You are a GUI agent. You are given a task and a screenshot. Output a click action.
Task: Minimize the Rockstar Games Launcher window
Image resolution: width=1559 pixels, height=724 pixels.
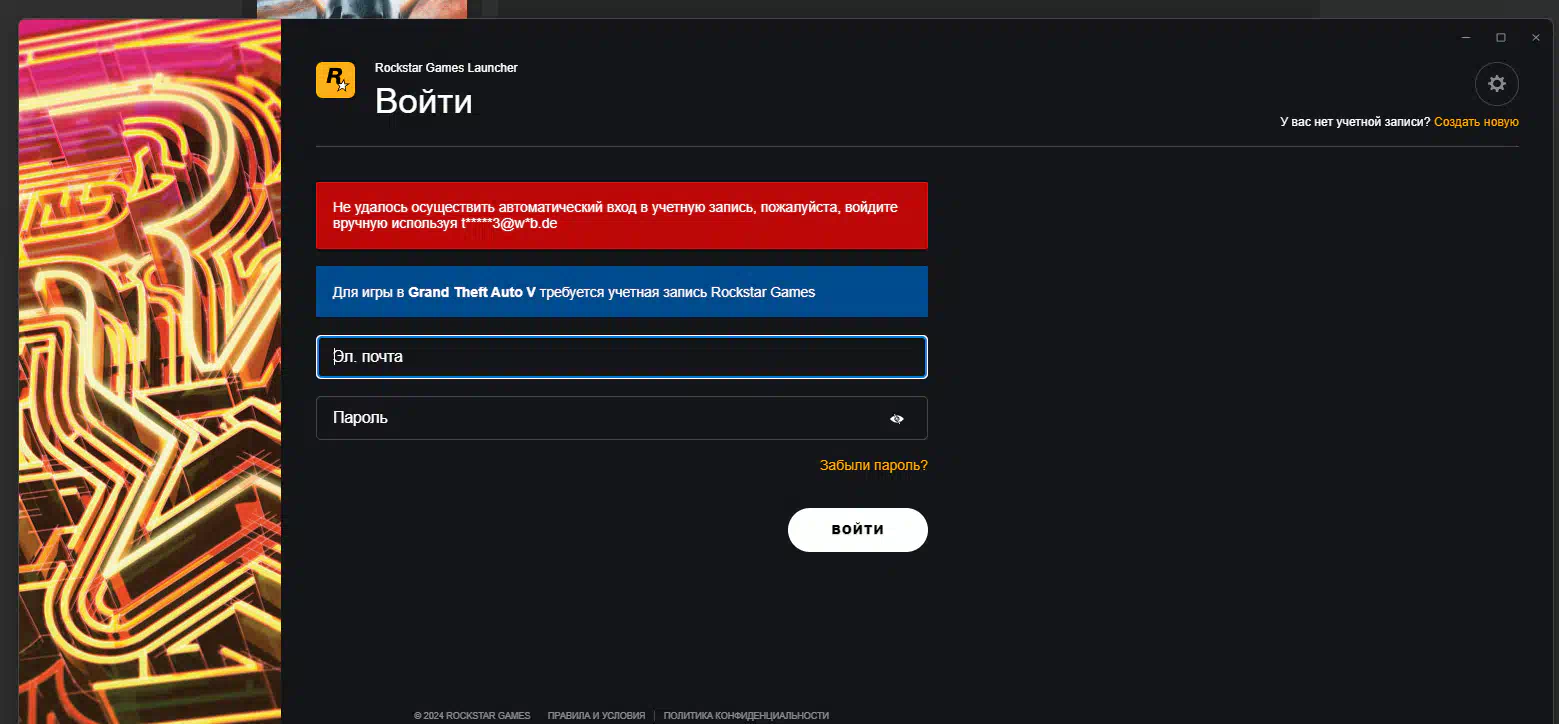point(1466,38)
